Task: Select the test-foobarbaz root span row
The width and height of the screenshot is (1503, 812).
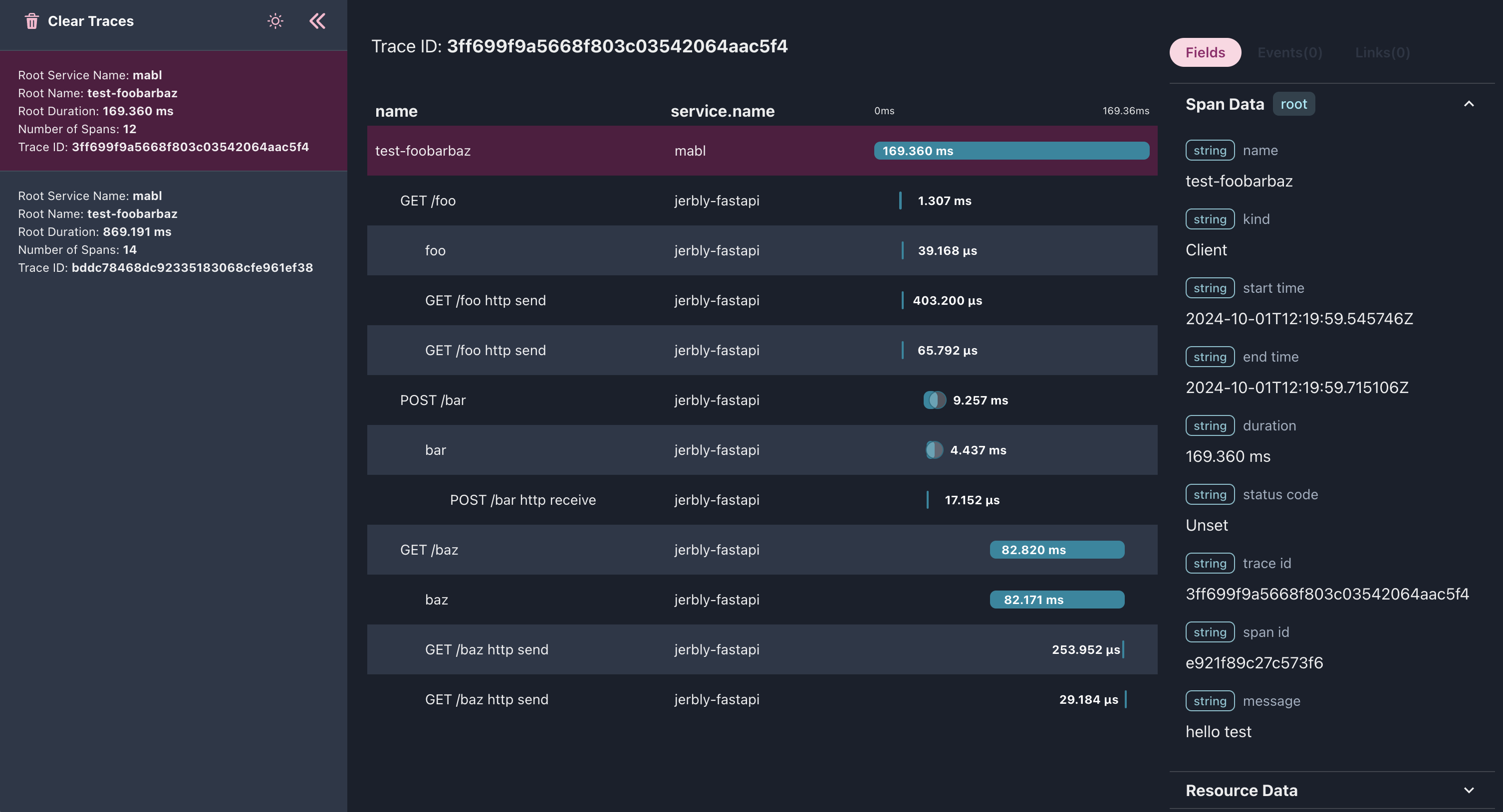Action: pos(762,151)
